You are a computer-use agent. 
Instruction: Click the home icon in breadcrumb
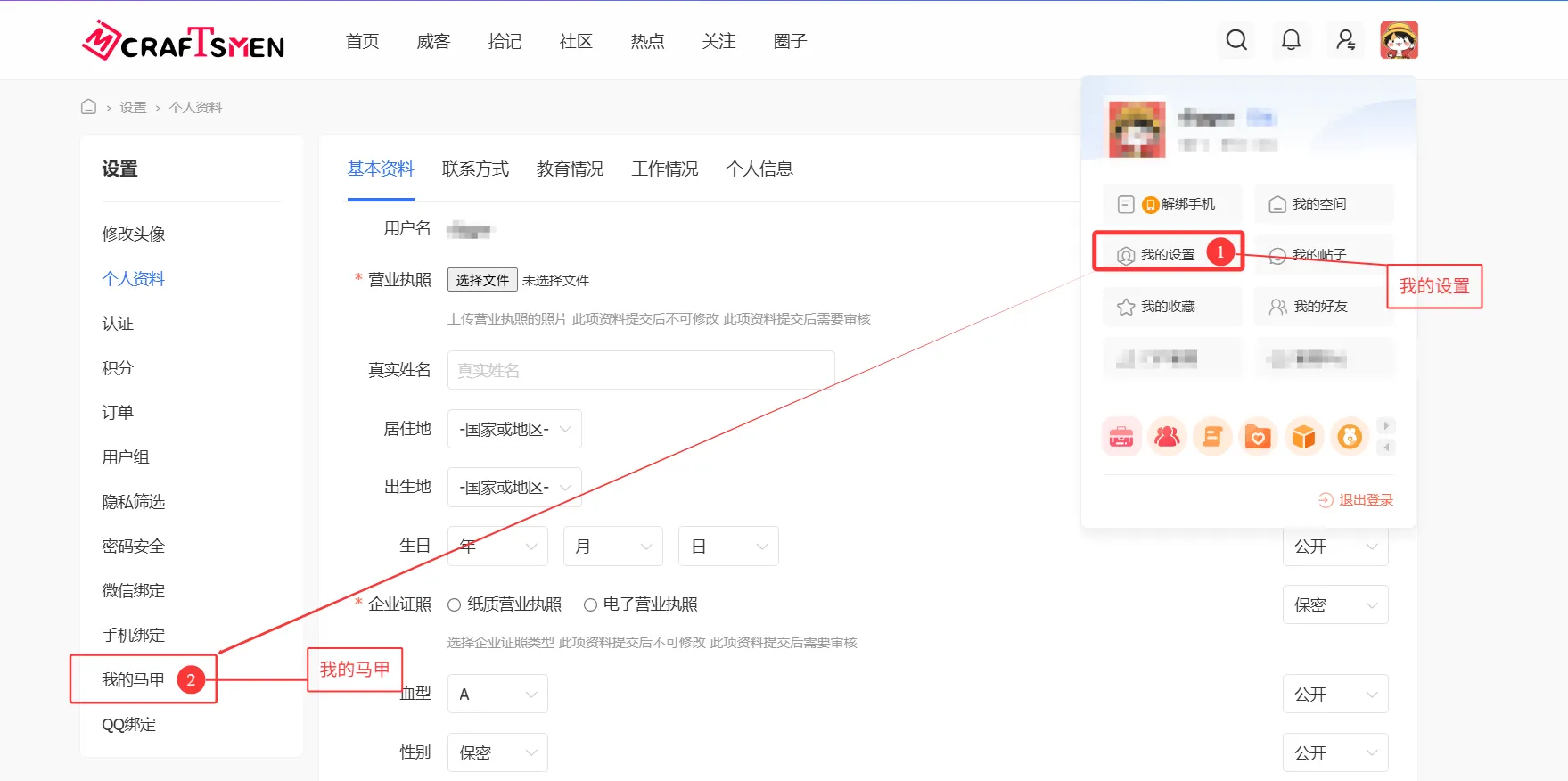[88, 107]
